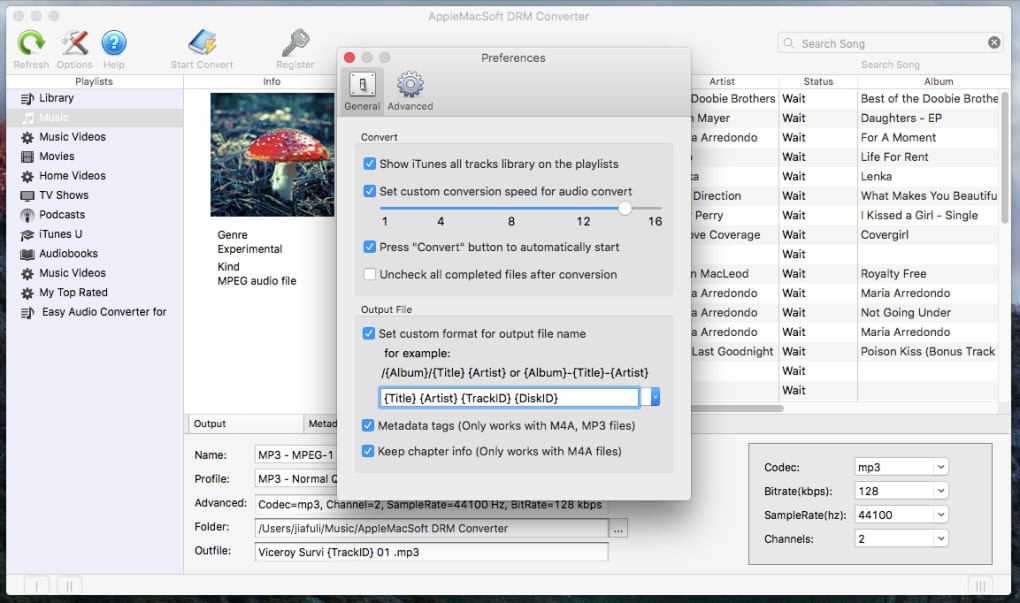The height and width of the screenshot is (603, 1020).
Task: Click the Outfile name input field
Action: pyautogui.click(x=431, y=552)
